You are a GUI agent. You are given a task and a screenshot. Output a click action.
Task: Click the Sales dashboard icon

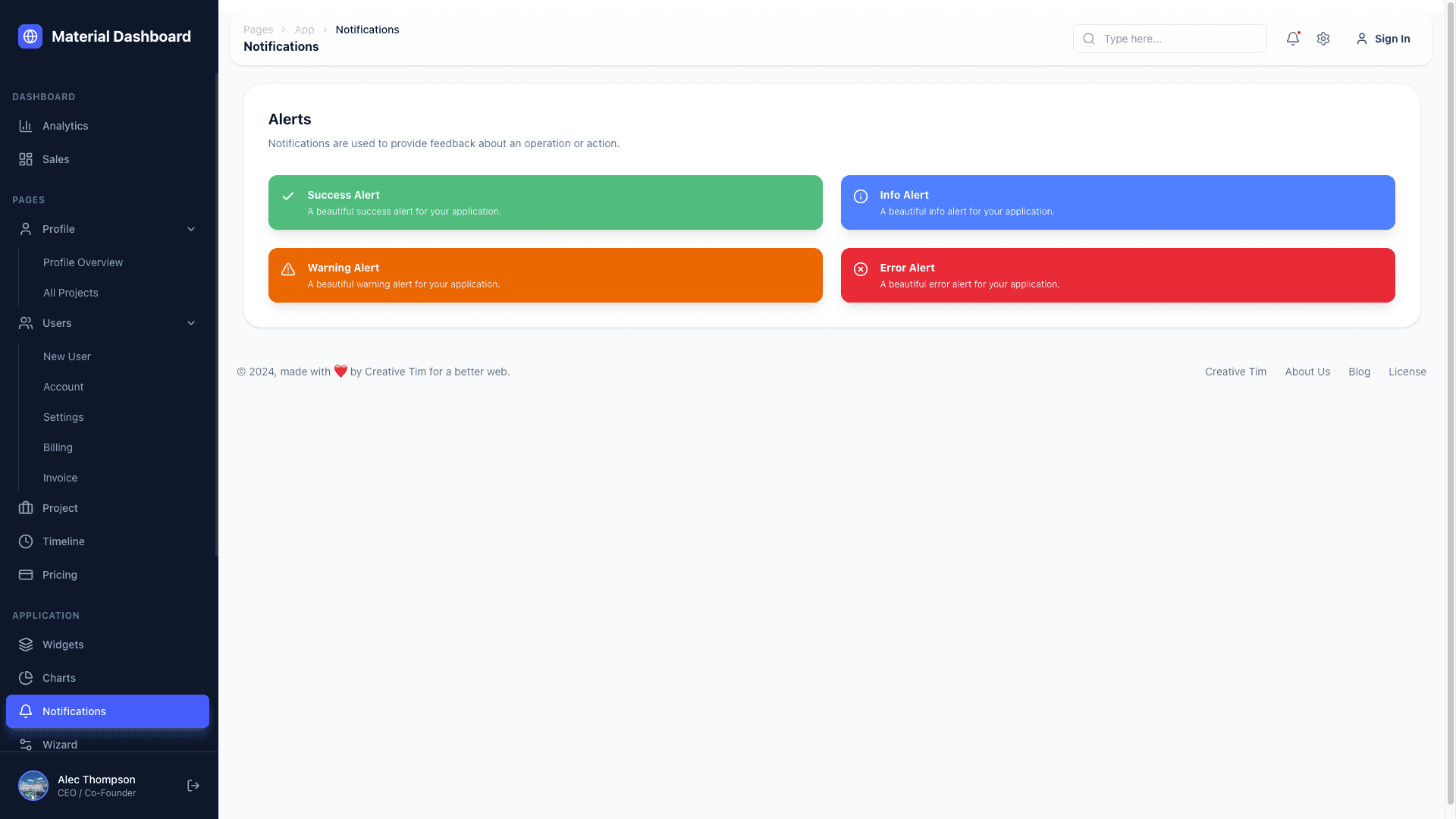tap(25, 159)
